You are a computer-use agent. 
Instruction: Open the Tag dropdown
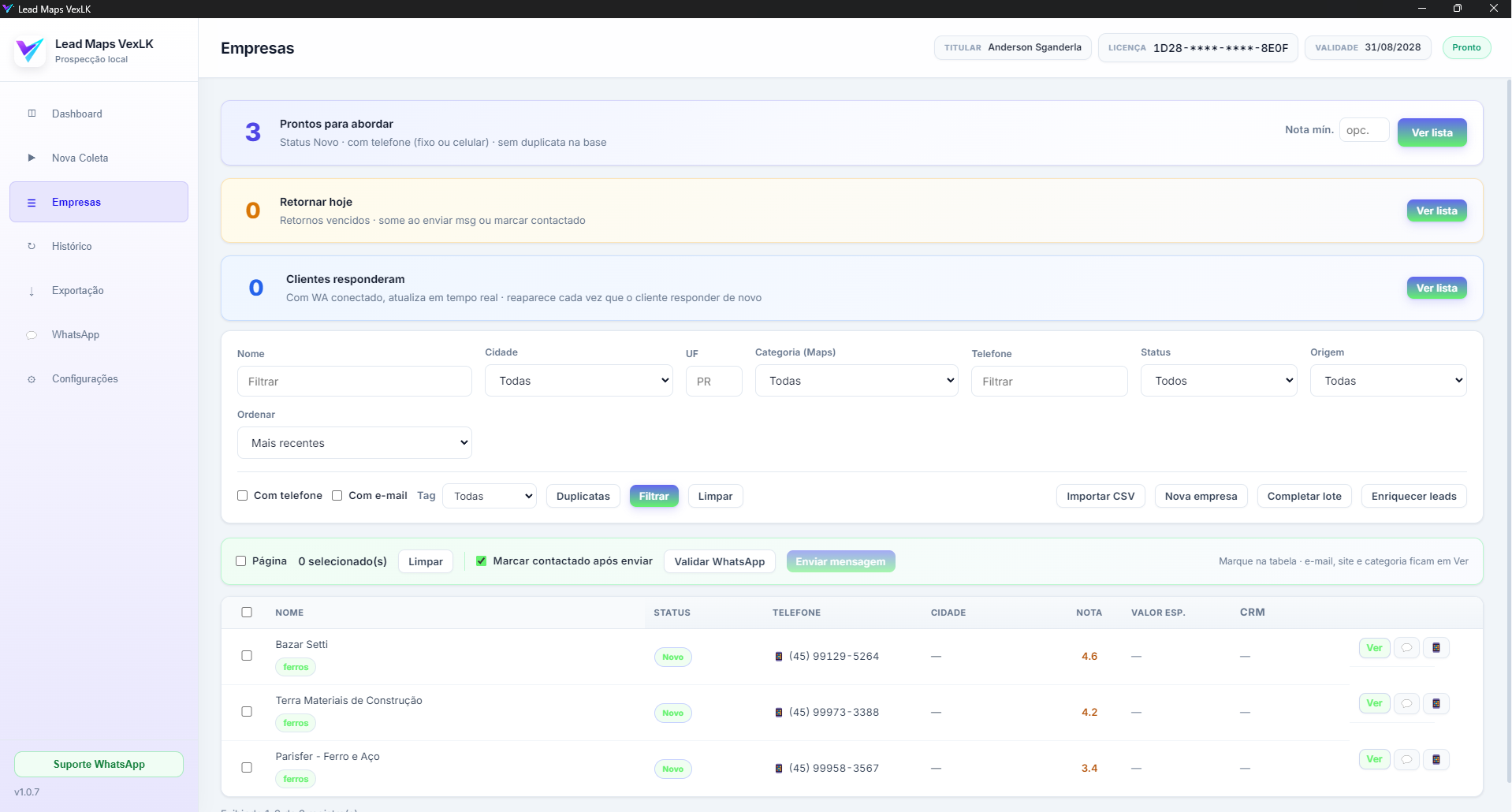pos(490,496)
